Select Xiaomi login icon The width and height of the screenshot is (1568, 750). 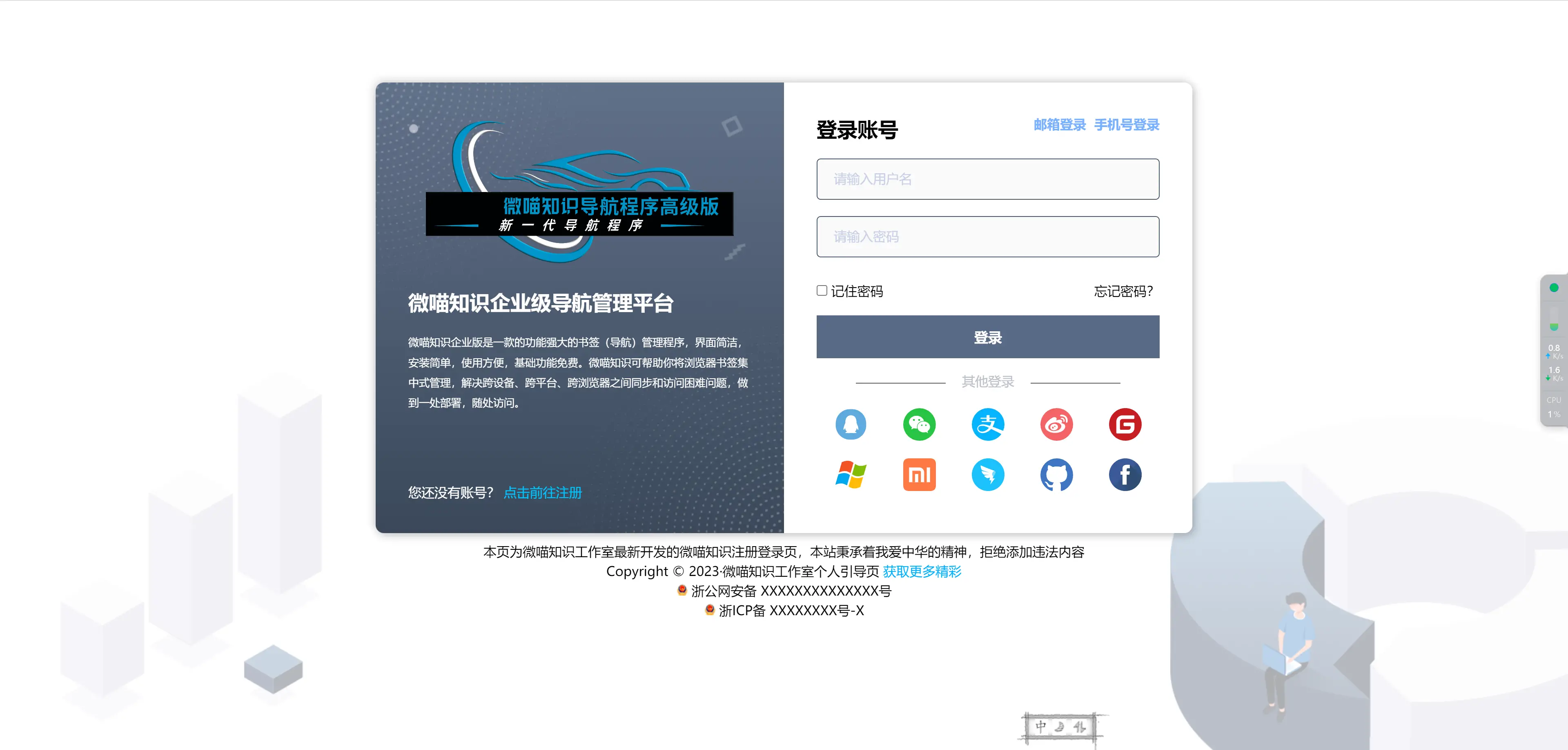click(919, 475)
